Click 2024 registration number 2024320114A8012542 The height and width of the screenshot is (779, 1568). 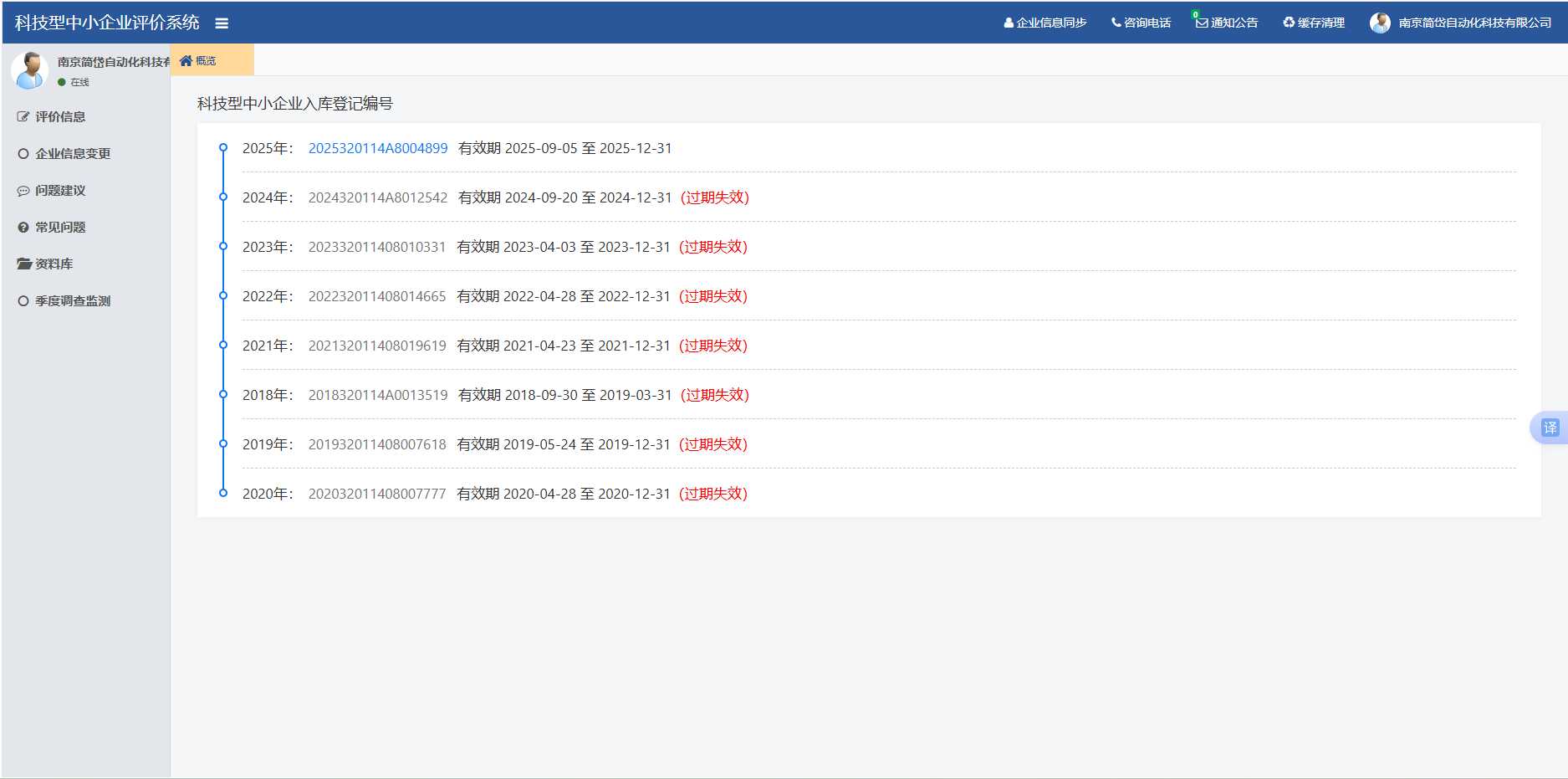point(378,197)
